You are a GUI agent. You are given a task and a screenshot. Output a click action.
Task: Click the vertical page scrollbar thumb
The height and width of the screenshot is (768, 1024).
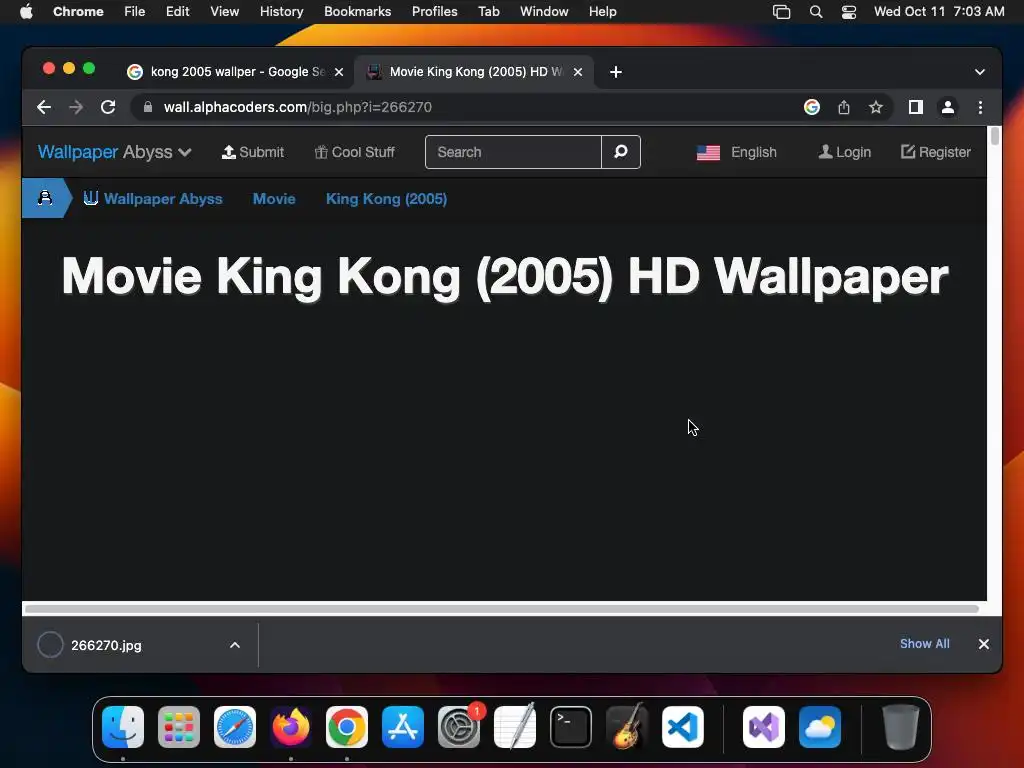[995, 136]
